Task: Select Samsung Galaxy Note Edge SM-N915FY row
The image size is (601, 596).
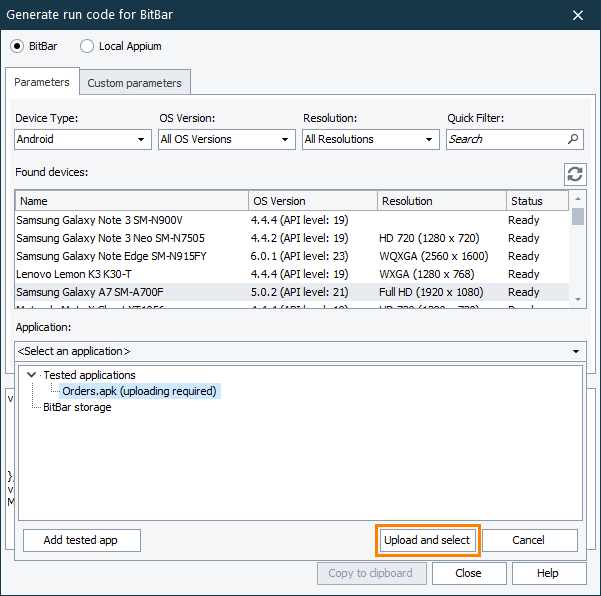Action: point(292,256)
